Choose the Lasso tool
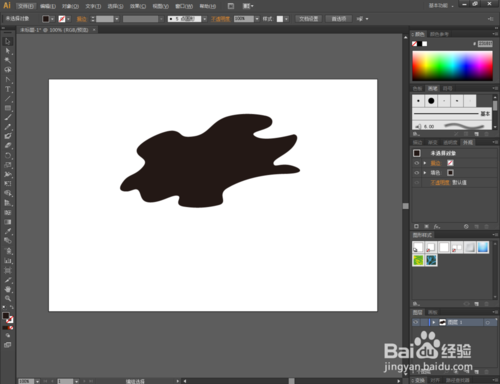The image size is (500, 384). tap(8, 70)
